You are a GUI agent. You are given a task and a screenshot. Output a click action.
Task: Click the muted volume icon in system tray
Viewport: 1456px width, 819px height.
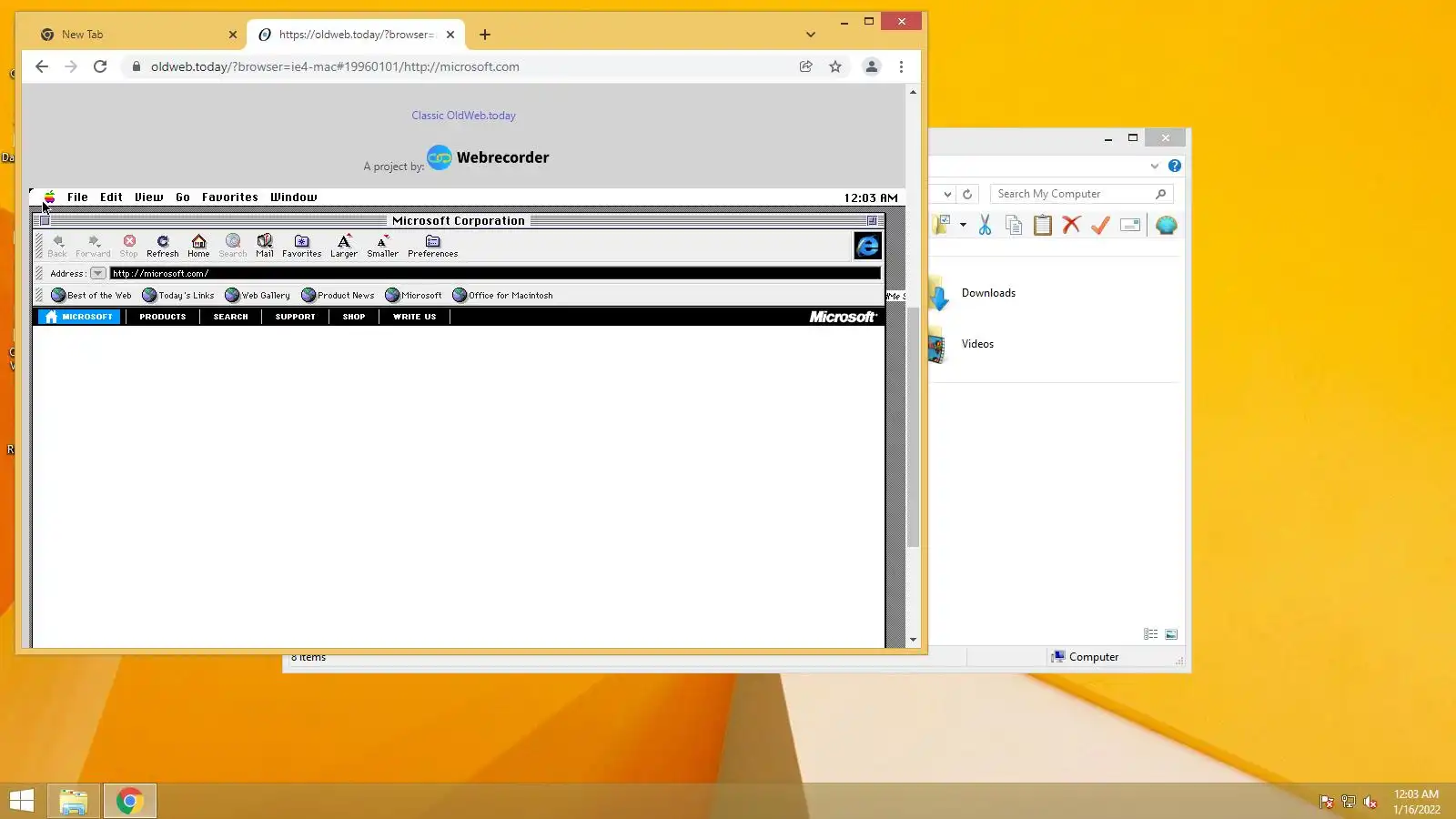tap(1370, 802)
